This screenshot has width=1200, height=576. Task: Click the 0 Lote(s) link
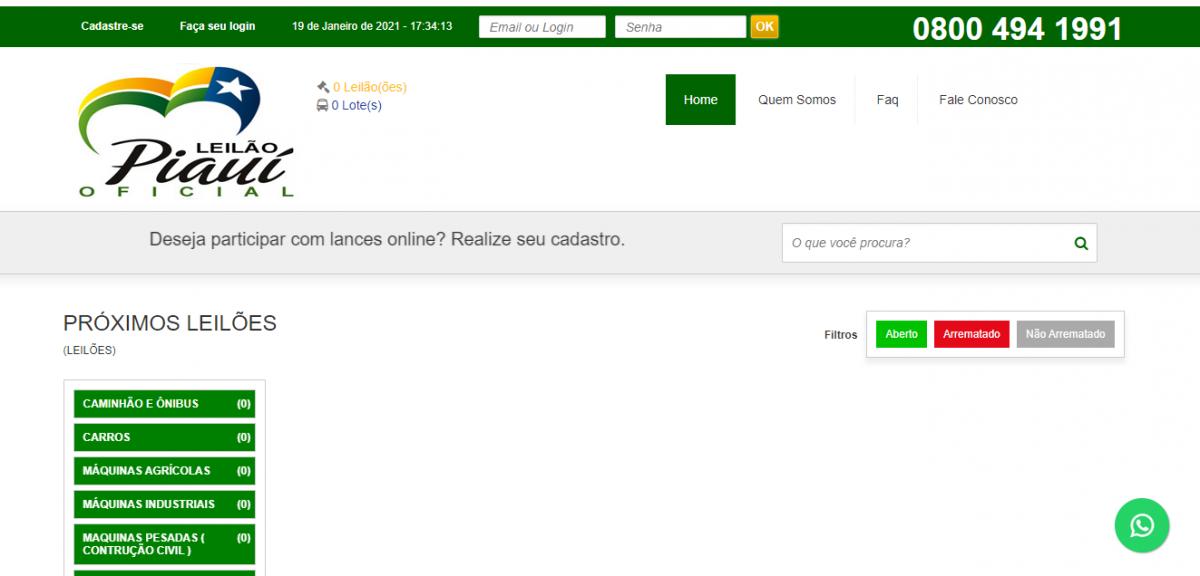357,105
